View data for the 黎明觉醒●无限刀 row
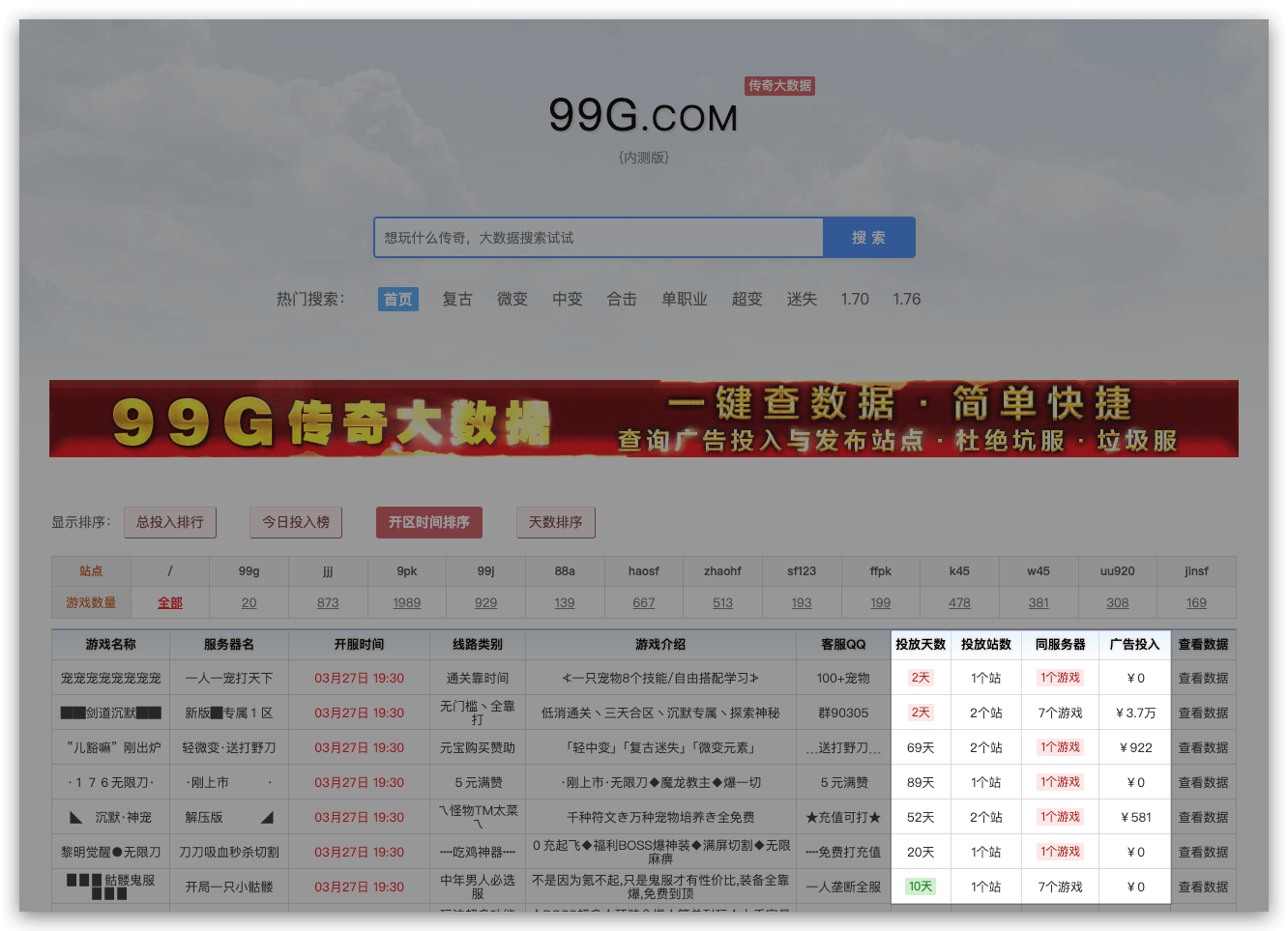Image resolution: width=1288 pixels, height=931 pixels. coord(1203,853)
